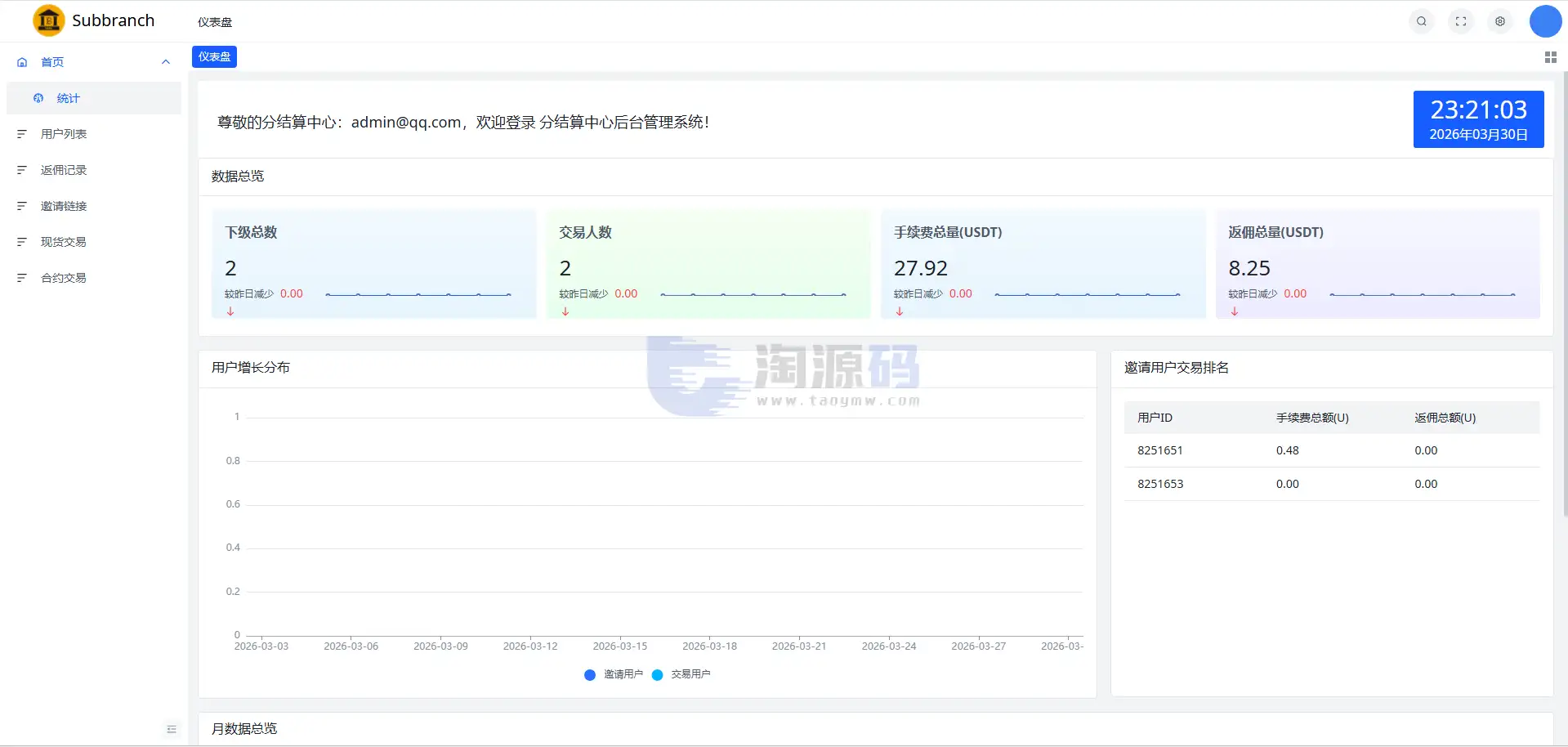Collapse the sidebar with bottom icon

[x=172, y=729]
